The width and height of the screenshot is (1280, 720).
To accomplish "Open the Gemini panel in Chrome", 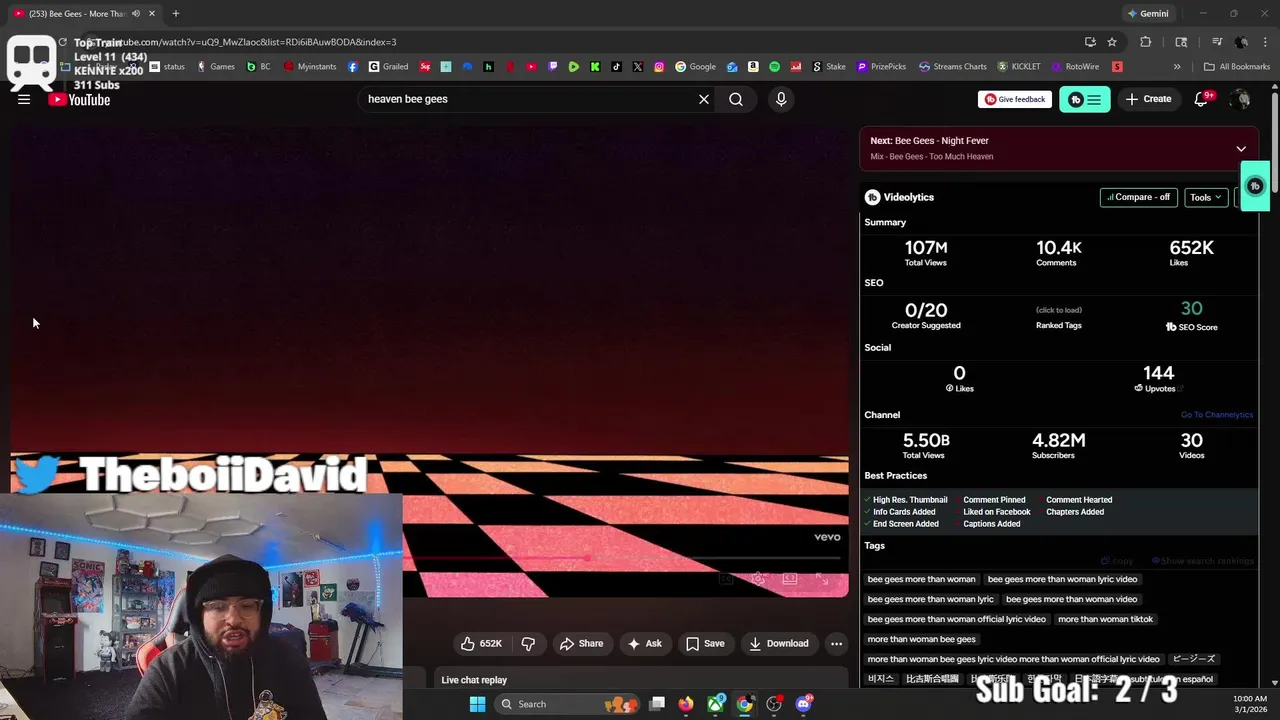I will (x=1148, y=14).
